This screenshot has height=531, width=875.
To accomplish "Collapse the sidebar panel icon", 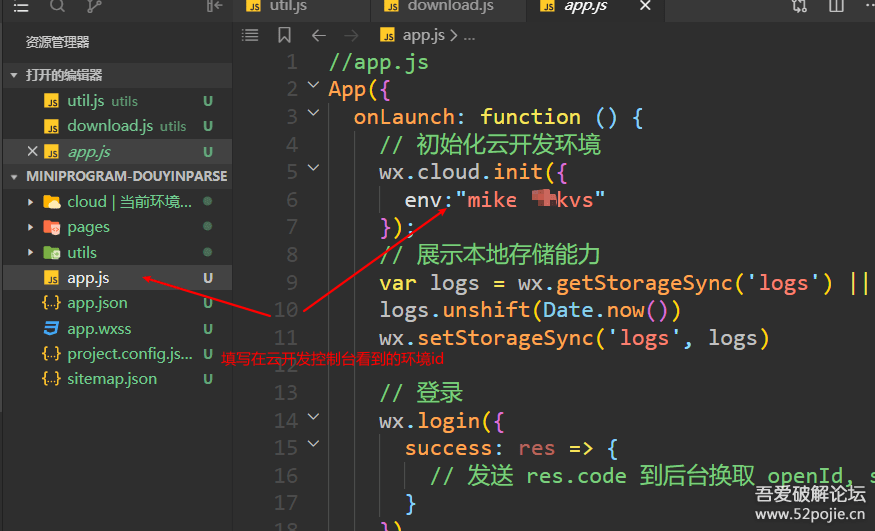I will (x=215, y=6).
